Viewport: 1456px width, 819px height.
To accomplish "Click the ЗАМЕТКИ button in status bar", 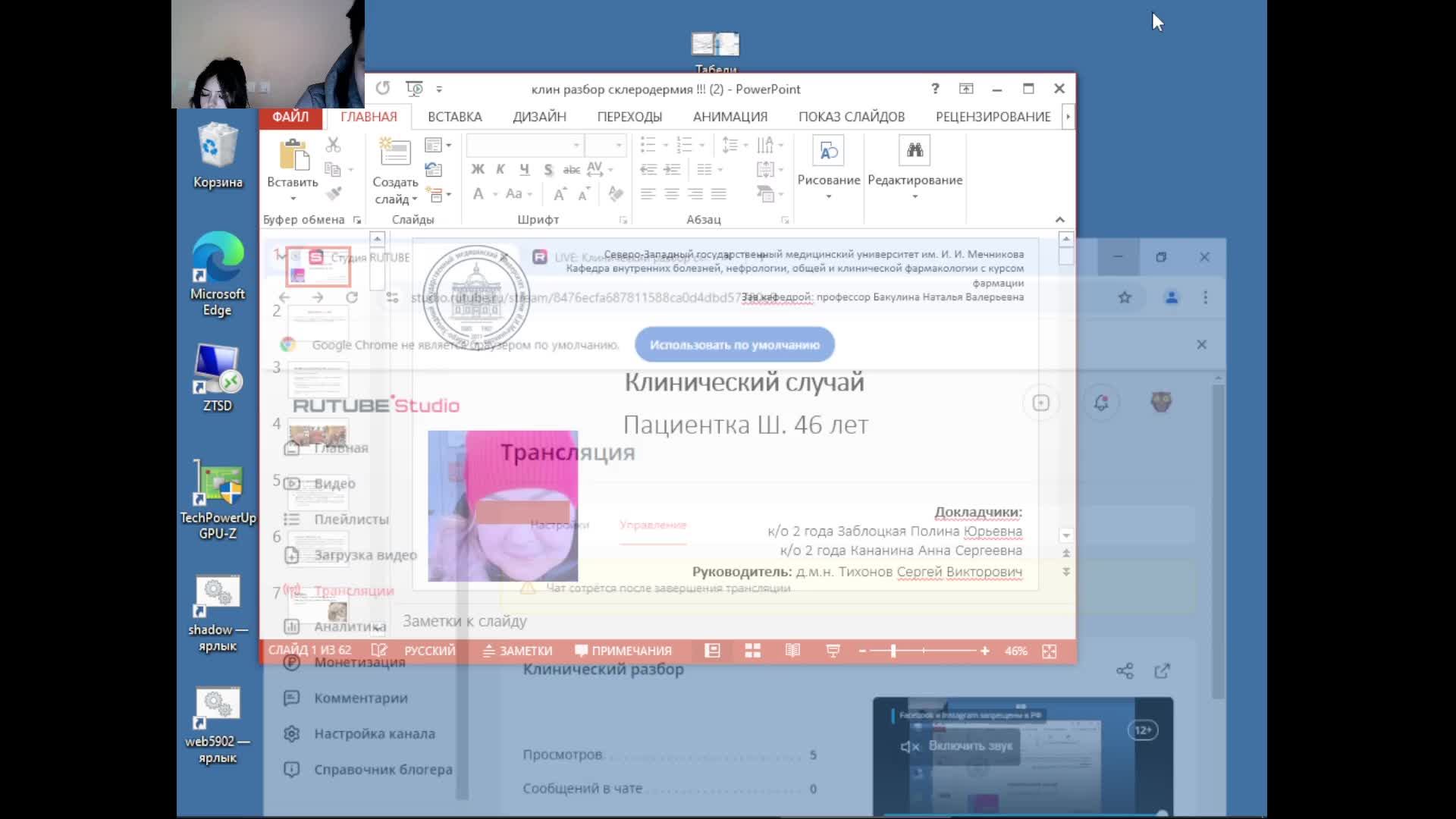I will click(518, 651).
